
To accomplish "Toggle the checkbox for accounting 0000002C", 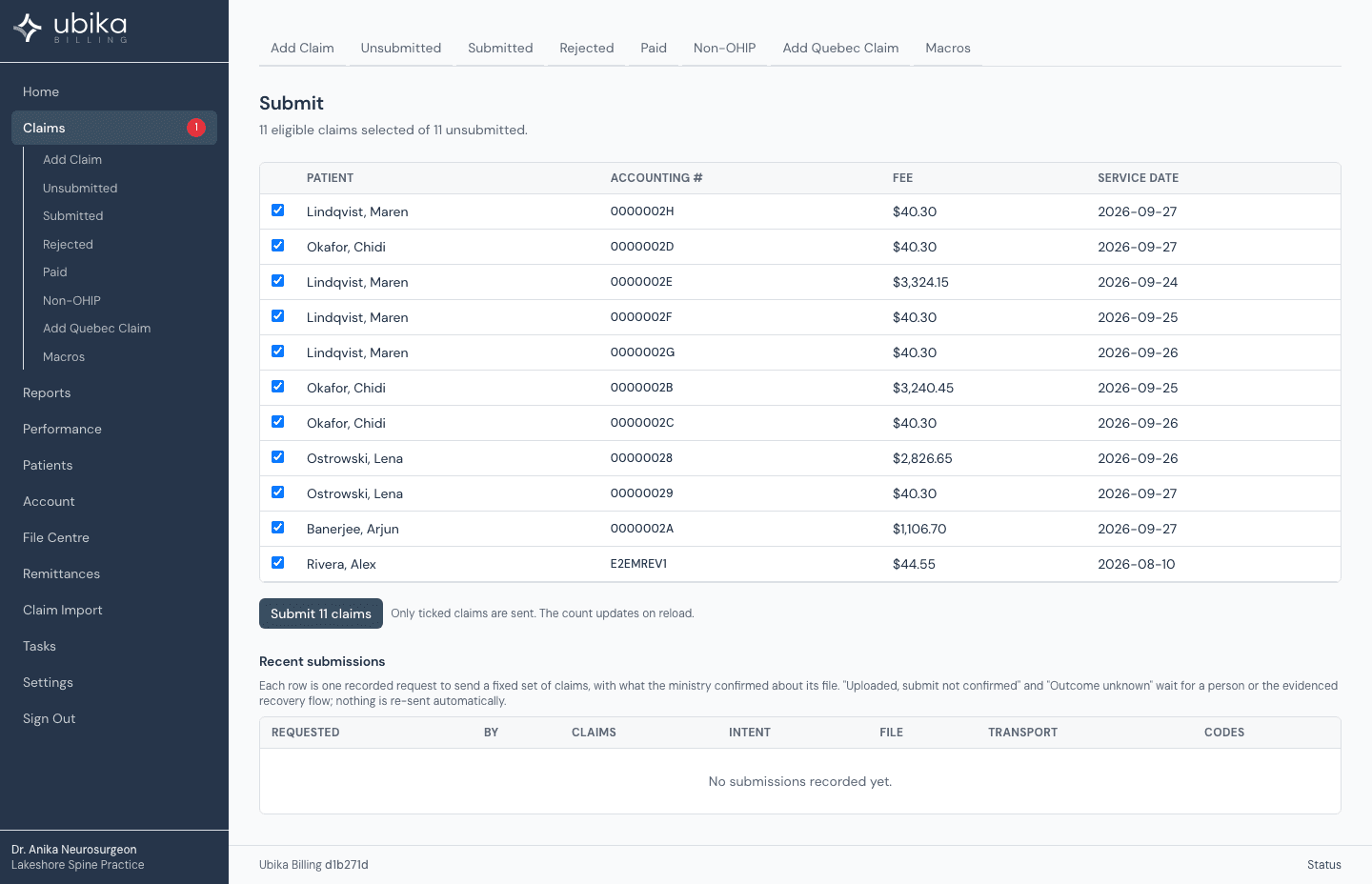I will (277, 422).
